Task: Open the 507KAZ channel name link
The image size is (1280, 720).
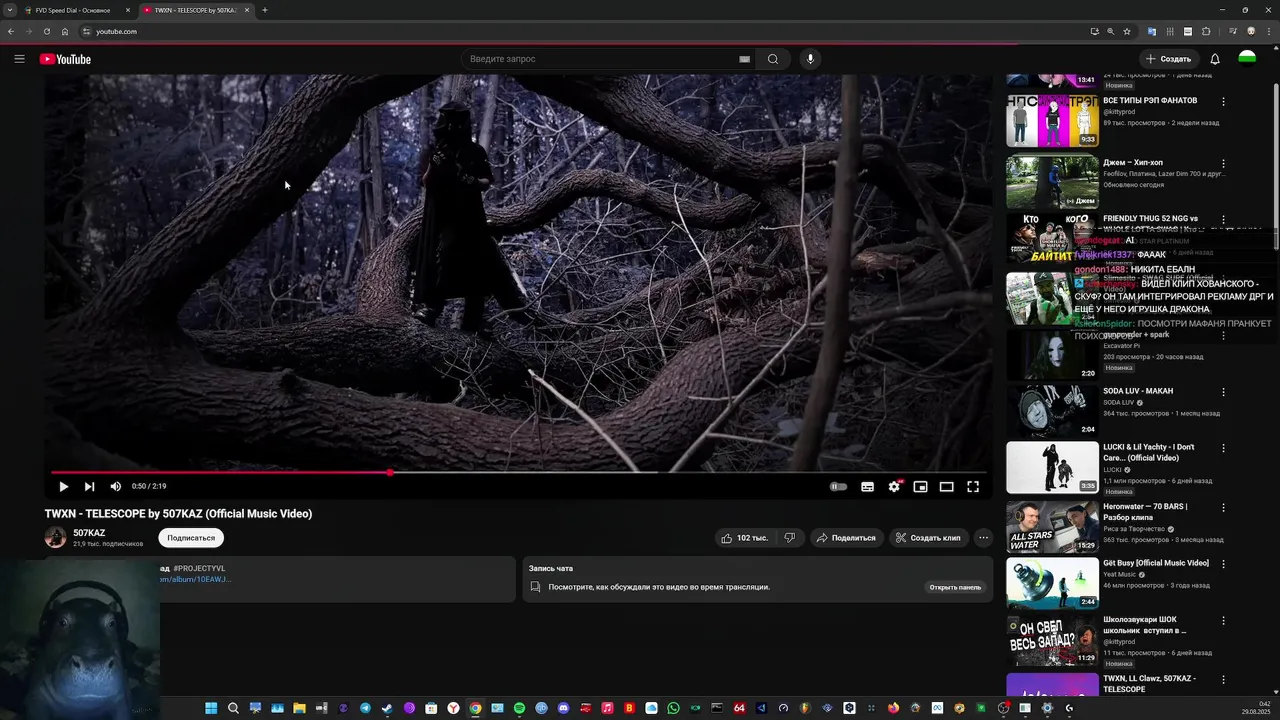Action: (x=89, y=533)
